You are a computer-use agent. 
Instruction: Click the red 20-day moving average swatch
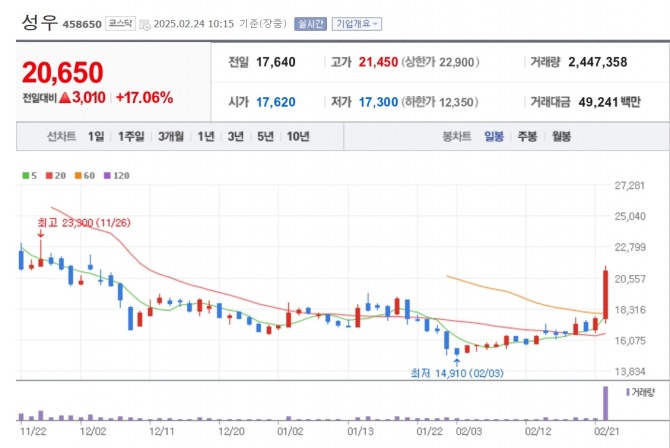click(x=49, y=175)
